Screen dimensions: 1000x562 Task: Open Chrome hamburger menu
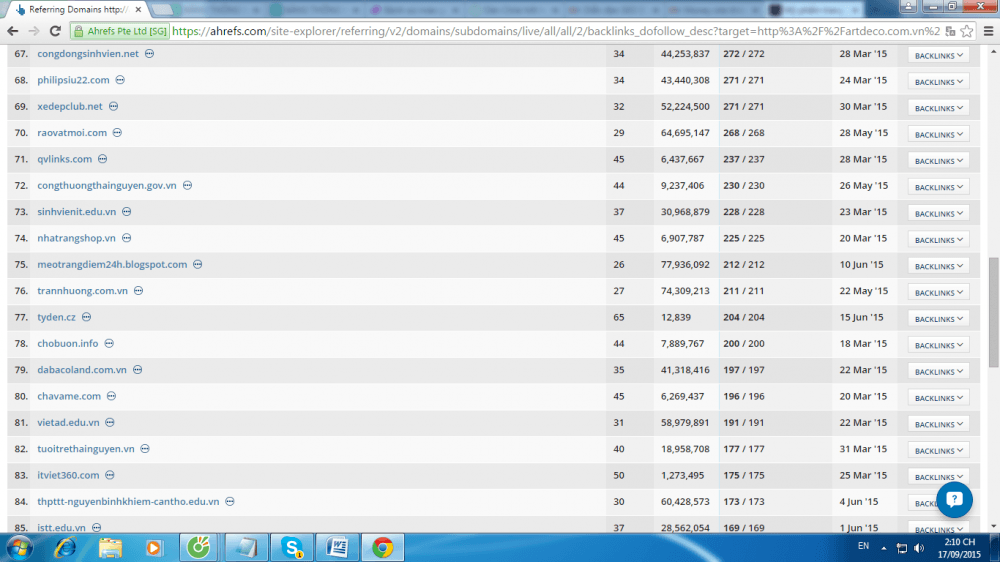pyautogui.click(x=989, y=31)
